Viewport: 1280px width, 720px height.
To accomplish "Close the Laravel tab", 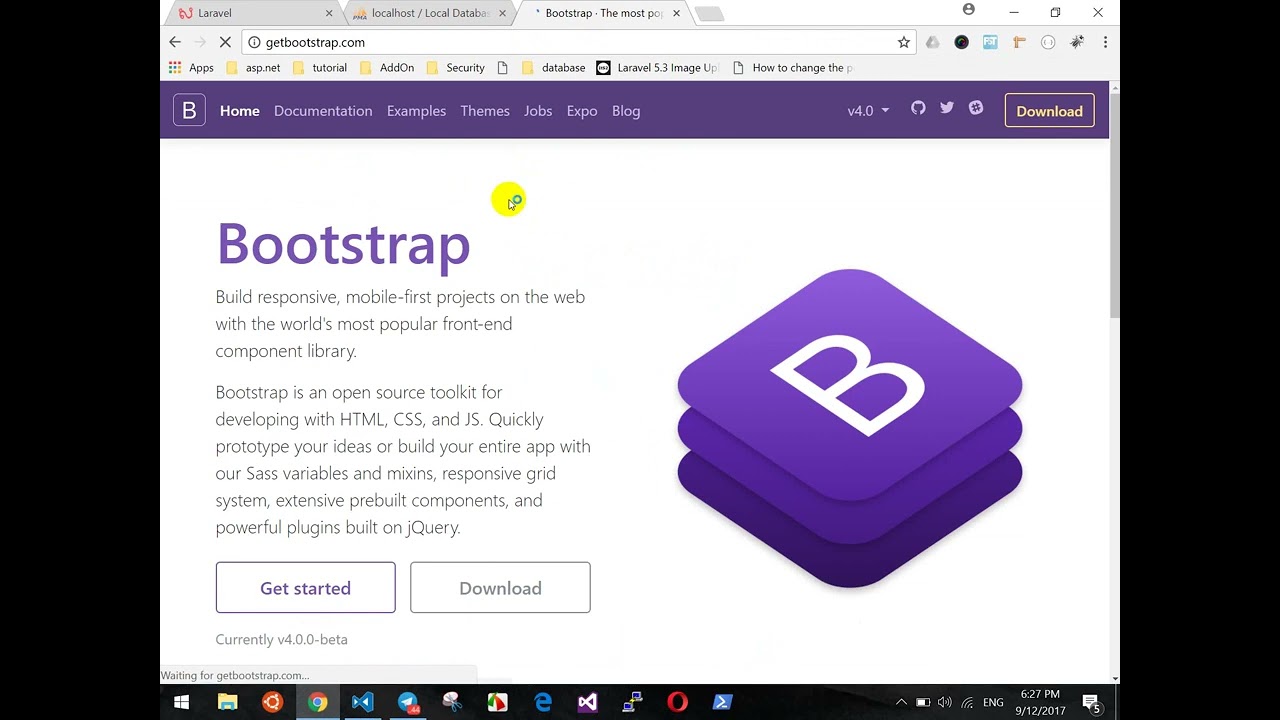I will (329, 13).
